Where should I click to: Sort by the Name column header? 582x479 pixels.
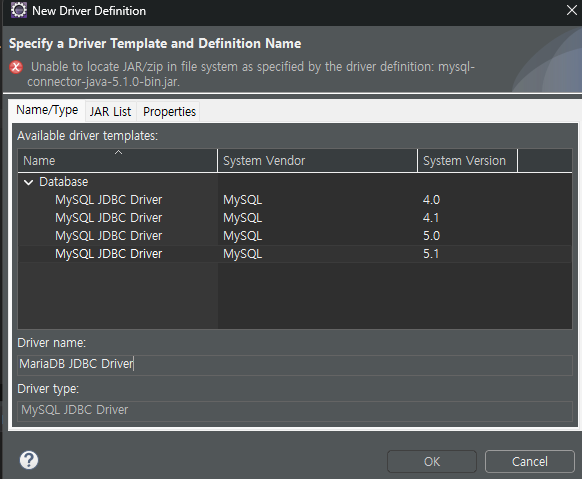tap(118, 161)
